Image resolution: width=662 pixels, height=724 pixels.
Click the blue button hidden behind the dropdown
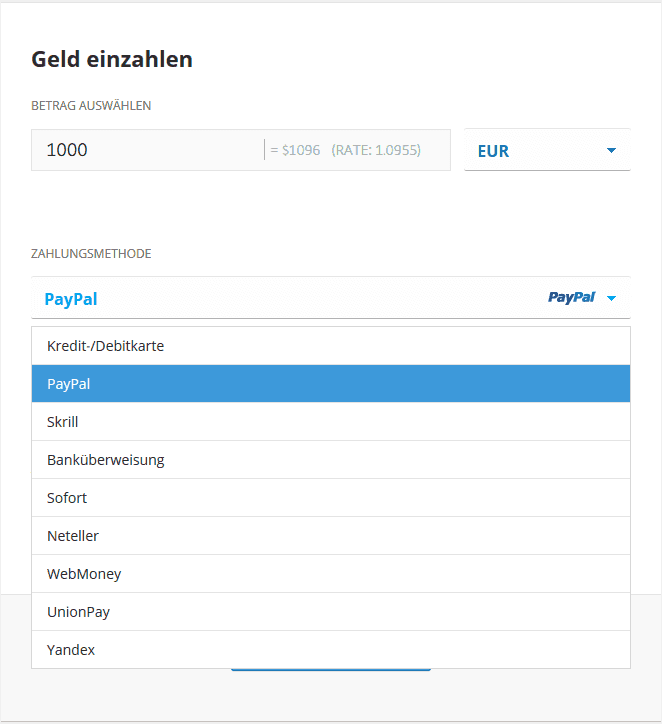click(x=330, y=670)
